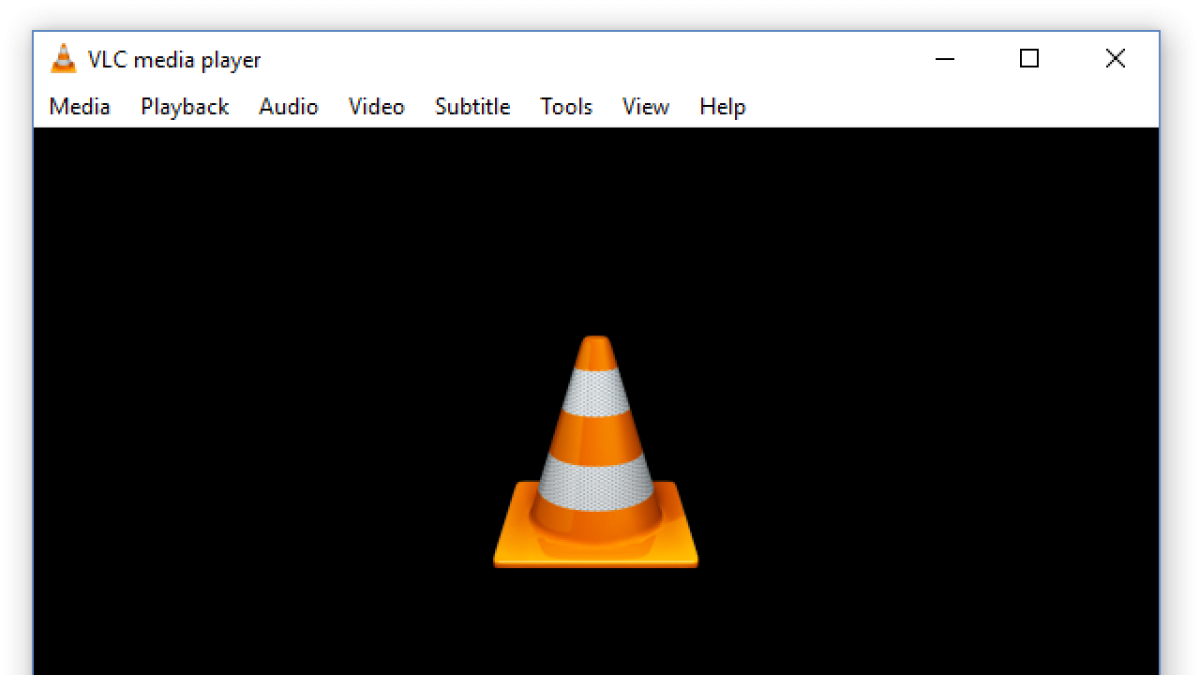This screenshot has width=1200, height=675.
Task: Maximize the VLC window
Action: click(1029, 60)
